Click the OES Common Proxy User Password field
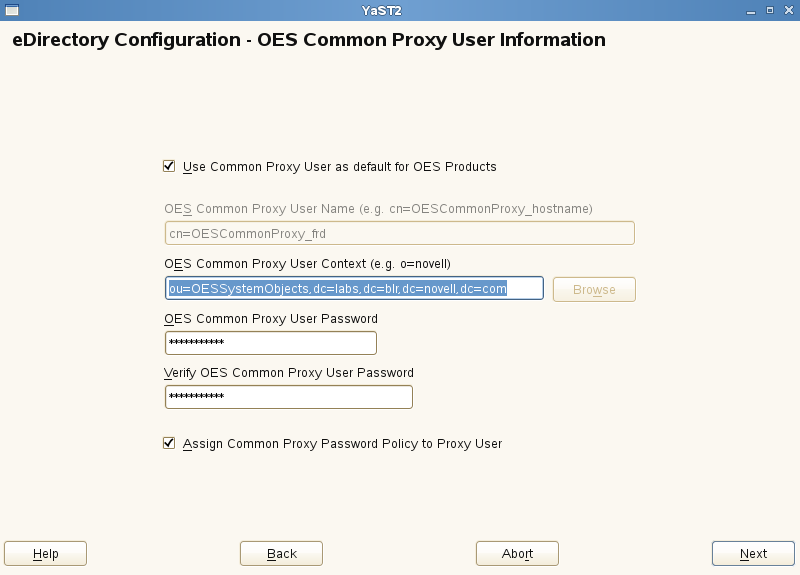The height and width of the screenshot is (575, 800). tap(270, 343)
